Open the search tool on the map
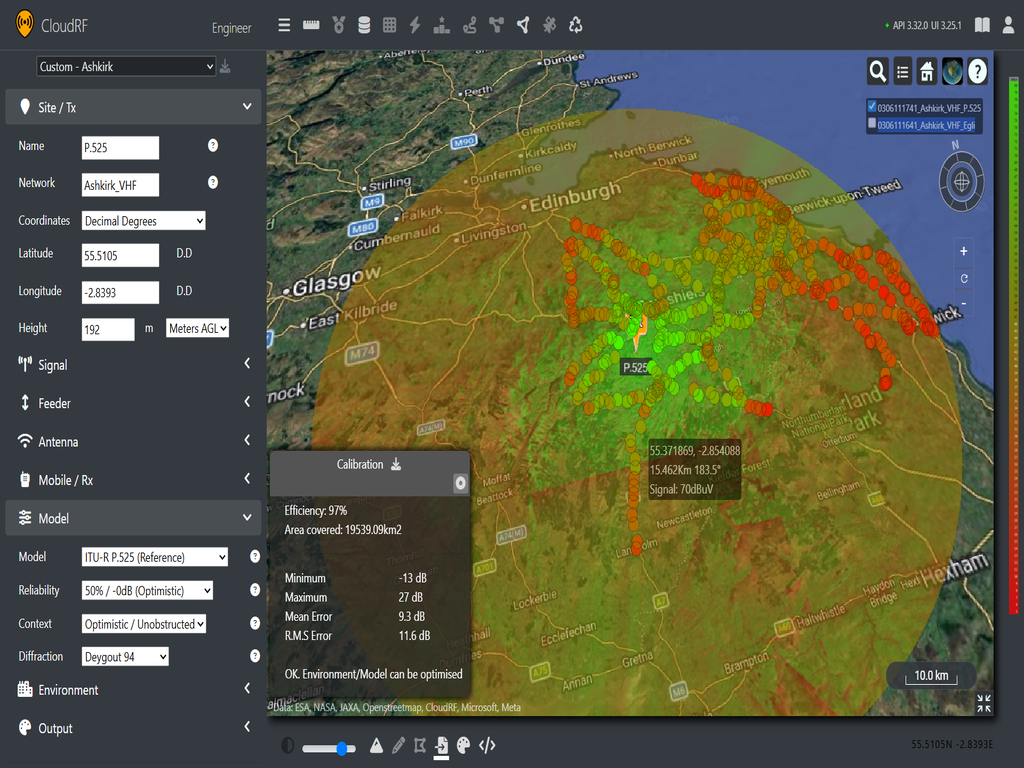The width and height of the screenshot is (1024, 768). point(878,71)
